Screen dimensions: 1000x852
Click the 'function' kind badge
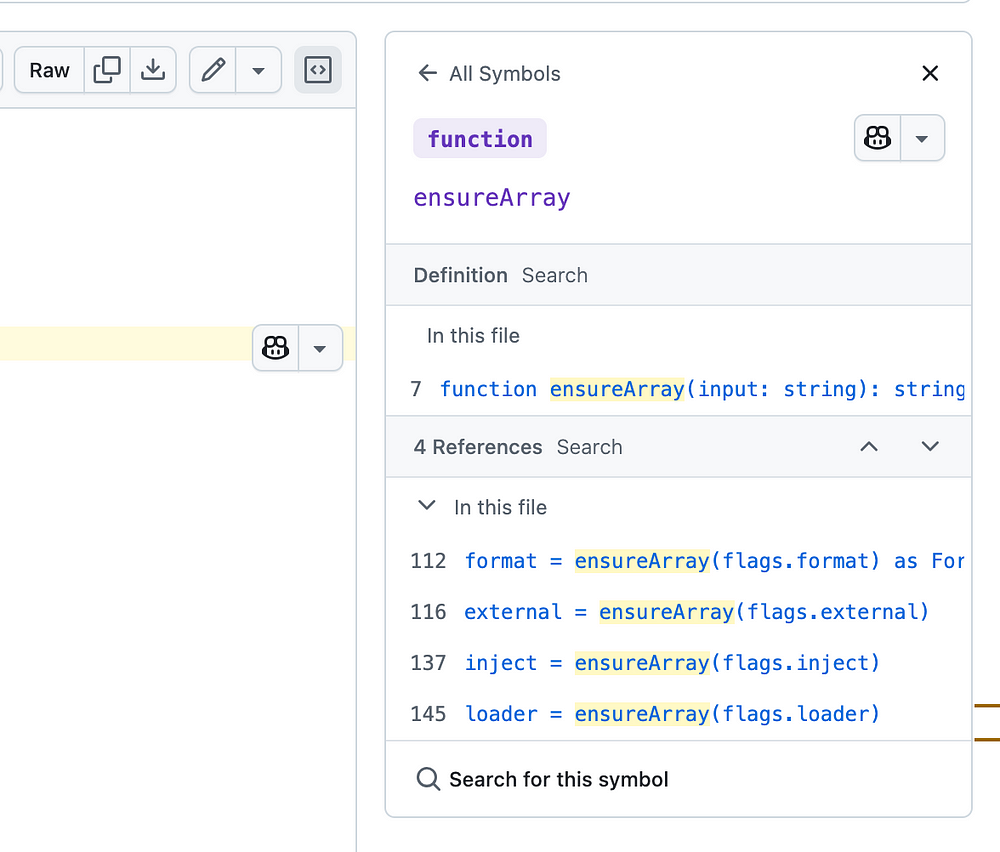pyautogui.click(x=480, y=138)
